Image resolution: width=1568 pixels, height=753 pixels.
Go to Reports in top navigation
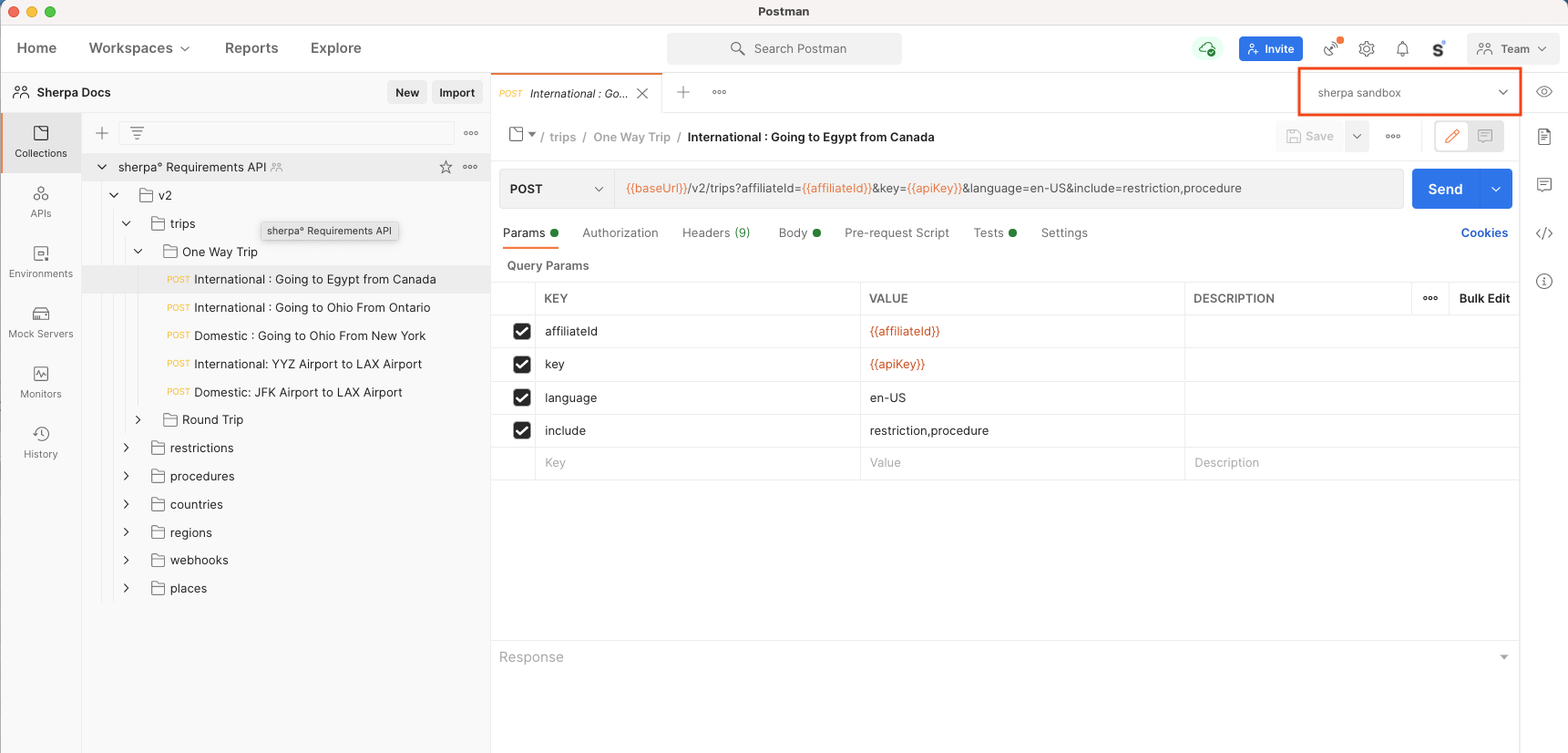[251, 48]
